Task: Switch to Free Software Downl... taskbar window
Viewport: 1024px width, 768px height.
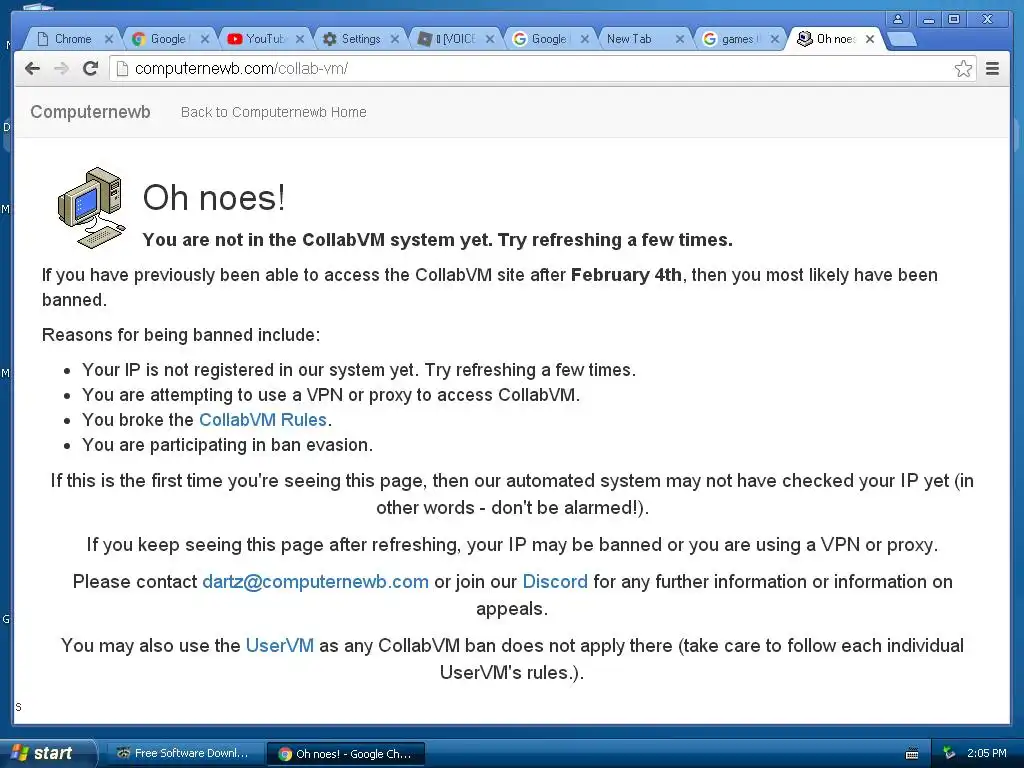Action: pos(184,754)
